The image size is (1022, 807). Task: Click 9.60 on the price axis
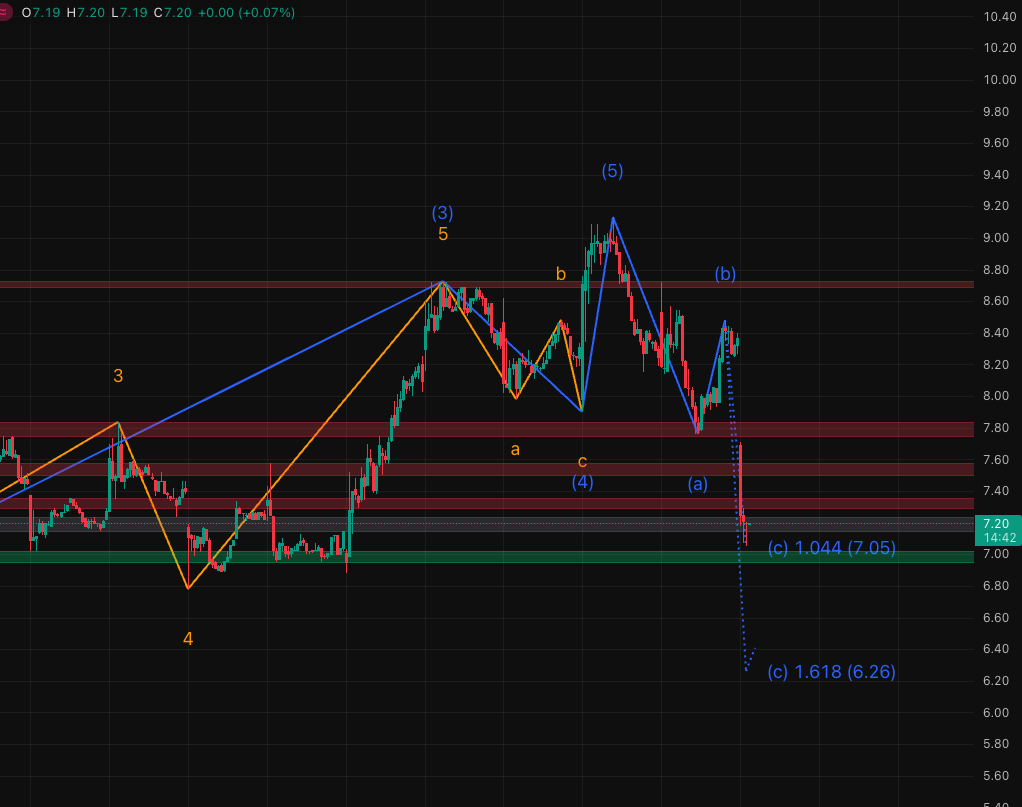pos(996,143)
